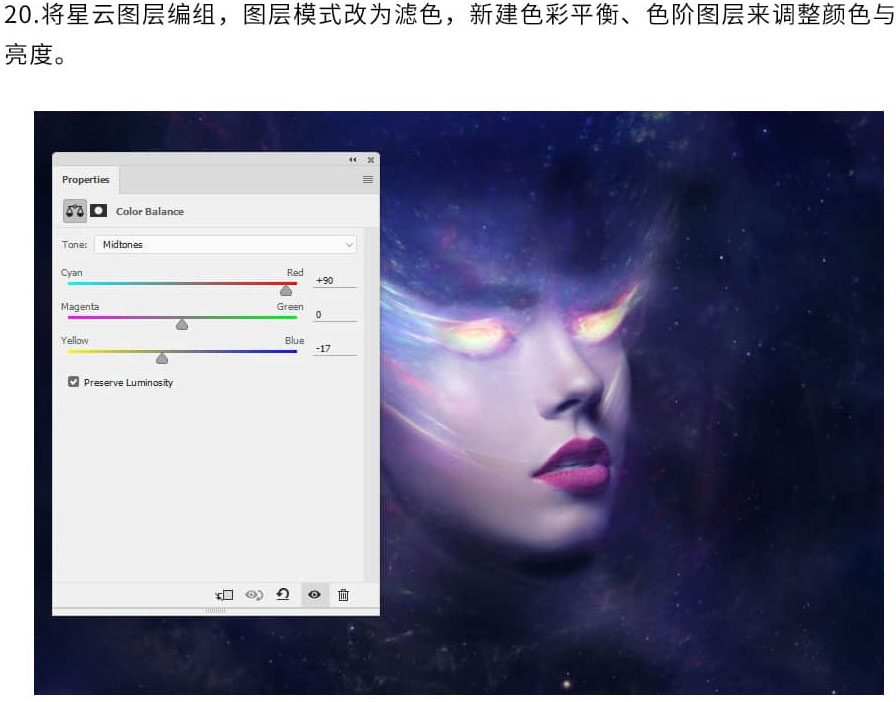Click the Color Balance adjustment scales icon
The width and height of the screenshot is (896, 702).
click(75, 211)
